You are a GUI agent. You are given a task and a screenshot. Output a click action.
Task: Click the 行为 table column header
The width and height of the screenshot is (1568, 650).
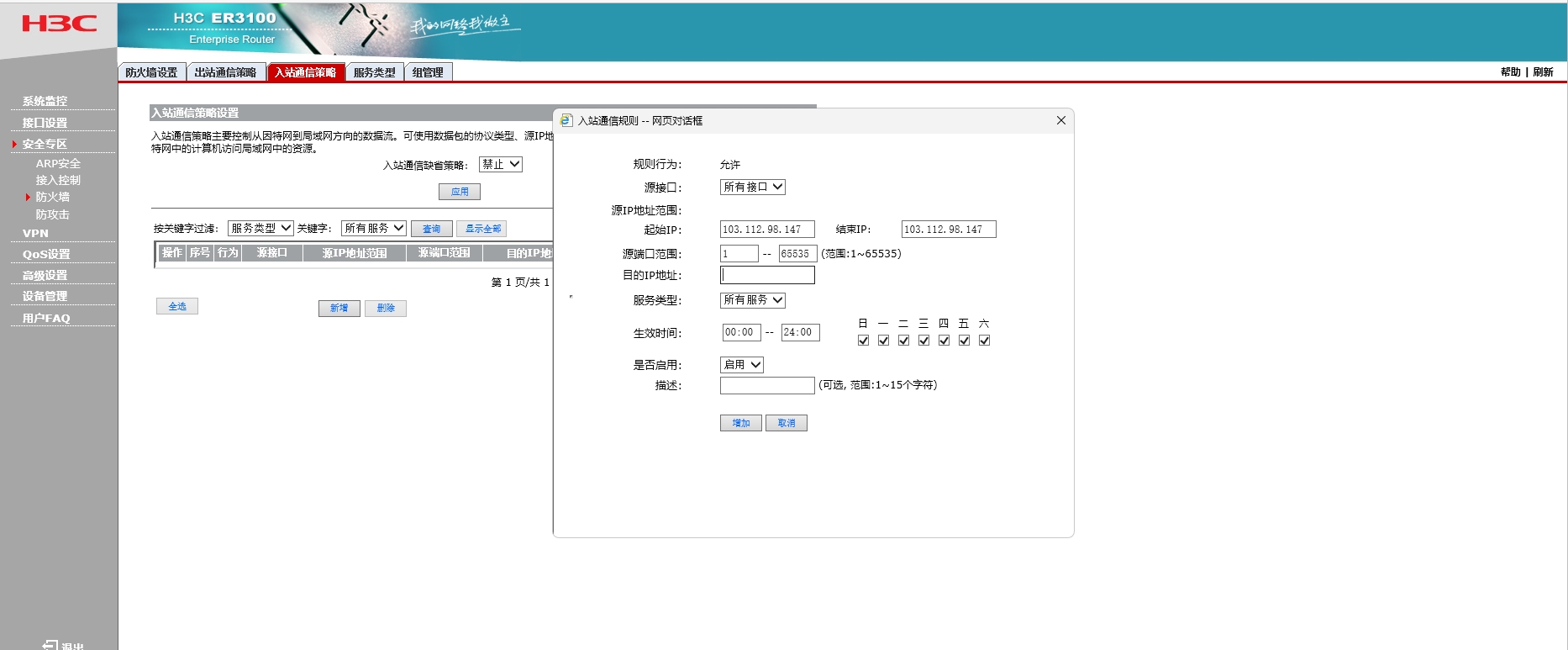pos(228,253)
